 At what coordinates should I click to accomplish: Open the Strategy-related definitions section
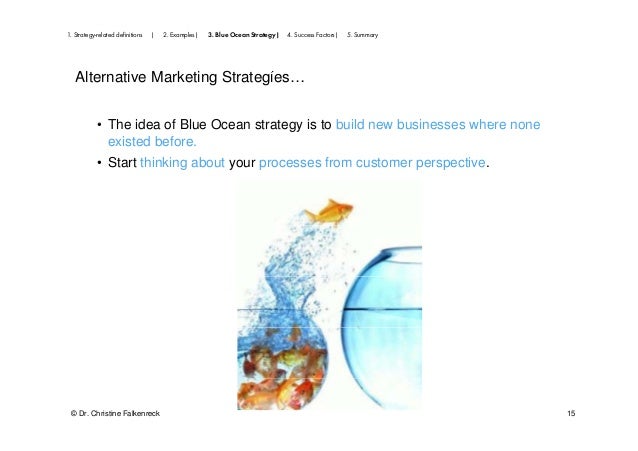click(105, 35)
